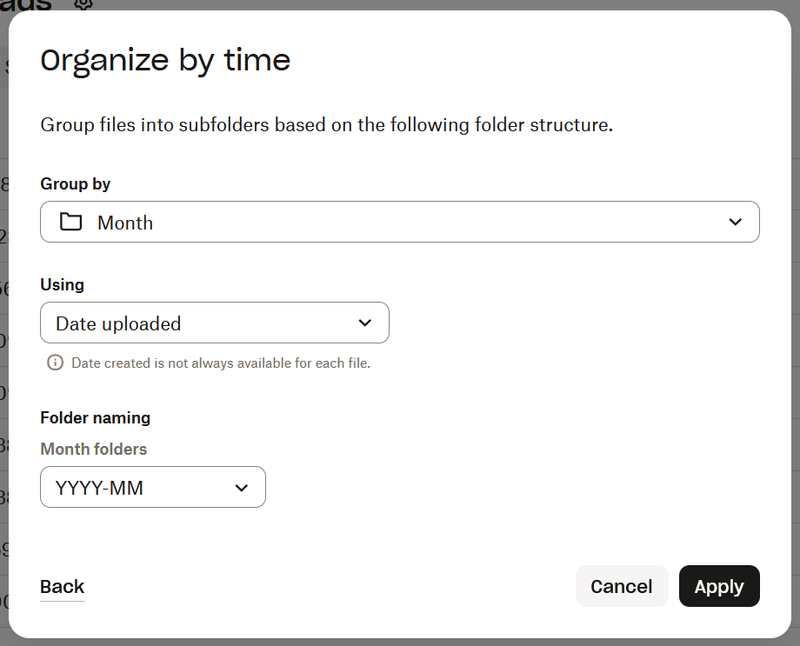The height and width of the screenshot is (646, 800).
Task: Click the Using label
Action: pos(62,285)
